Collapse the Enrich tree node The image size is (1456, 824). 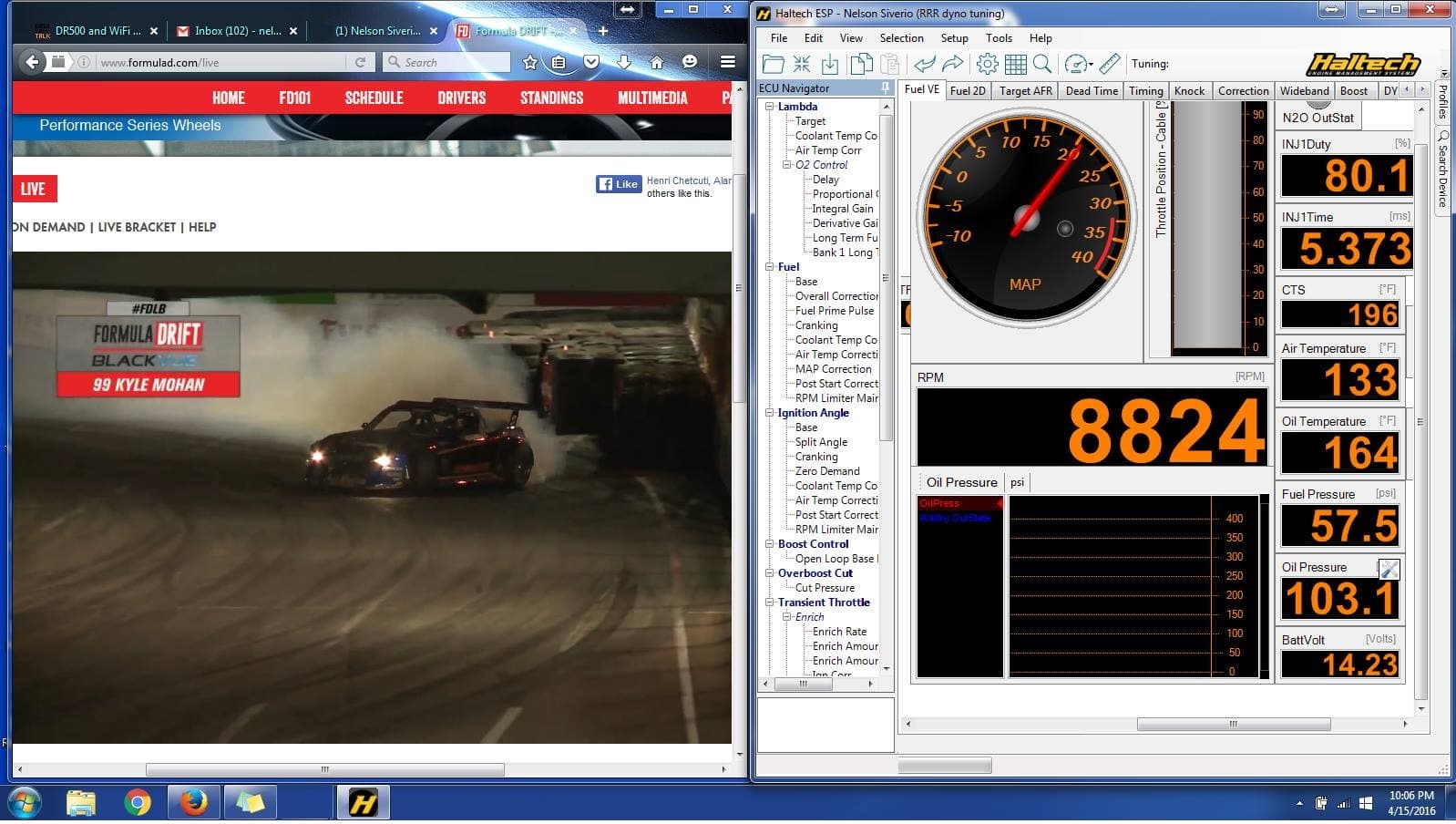(787, 617)
